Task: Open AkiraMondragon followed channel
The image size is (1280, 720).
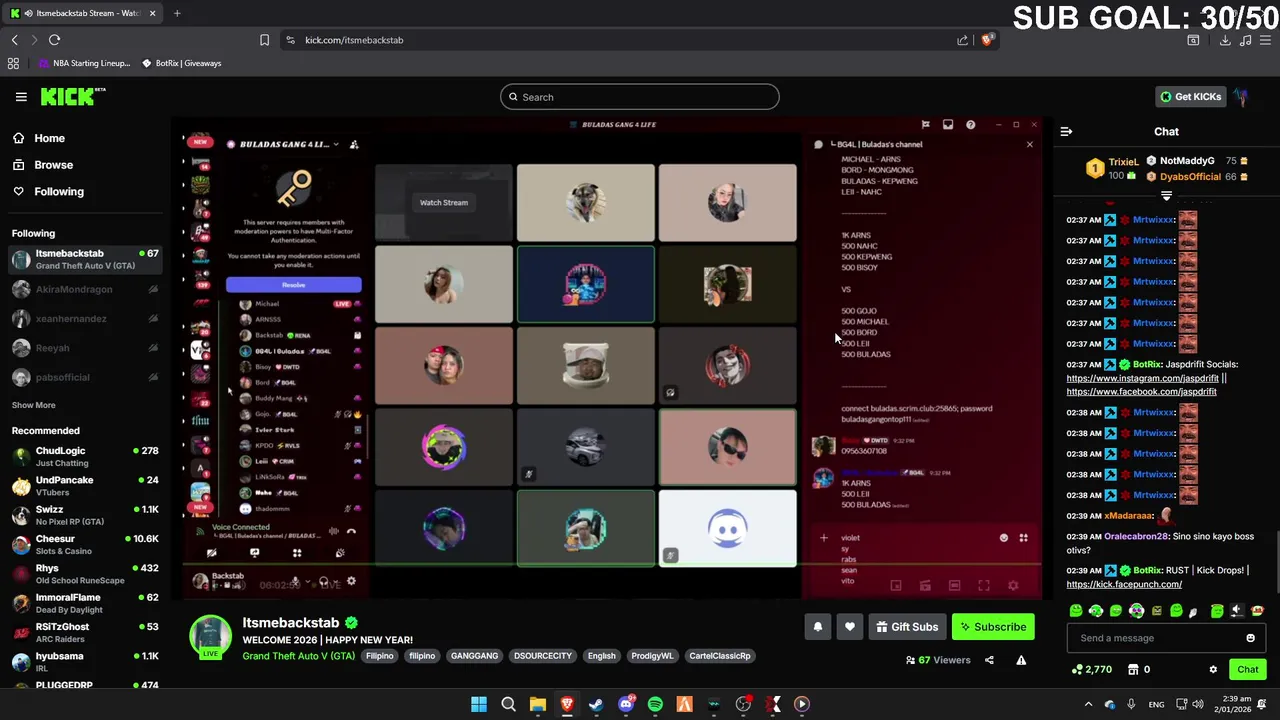Action: (x=85, y=289)
